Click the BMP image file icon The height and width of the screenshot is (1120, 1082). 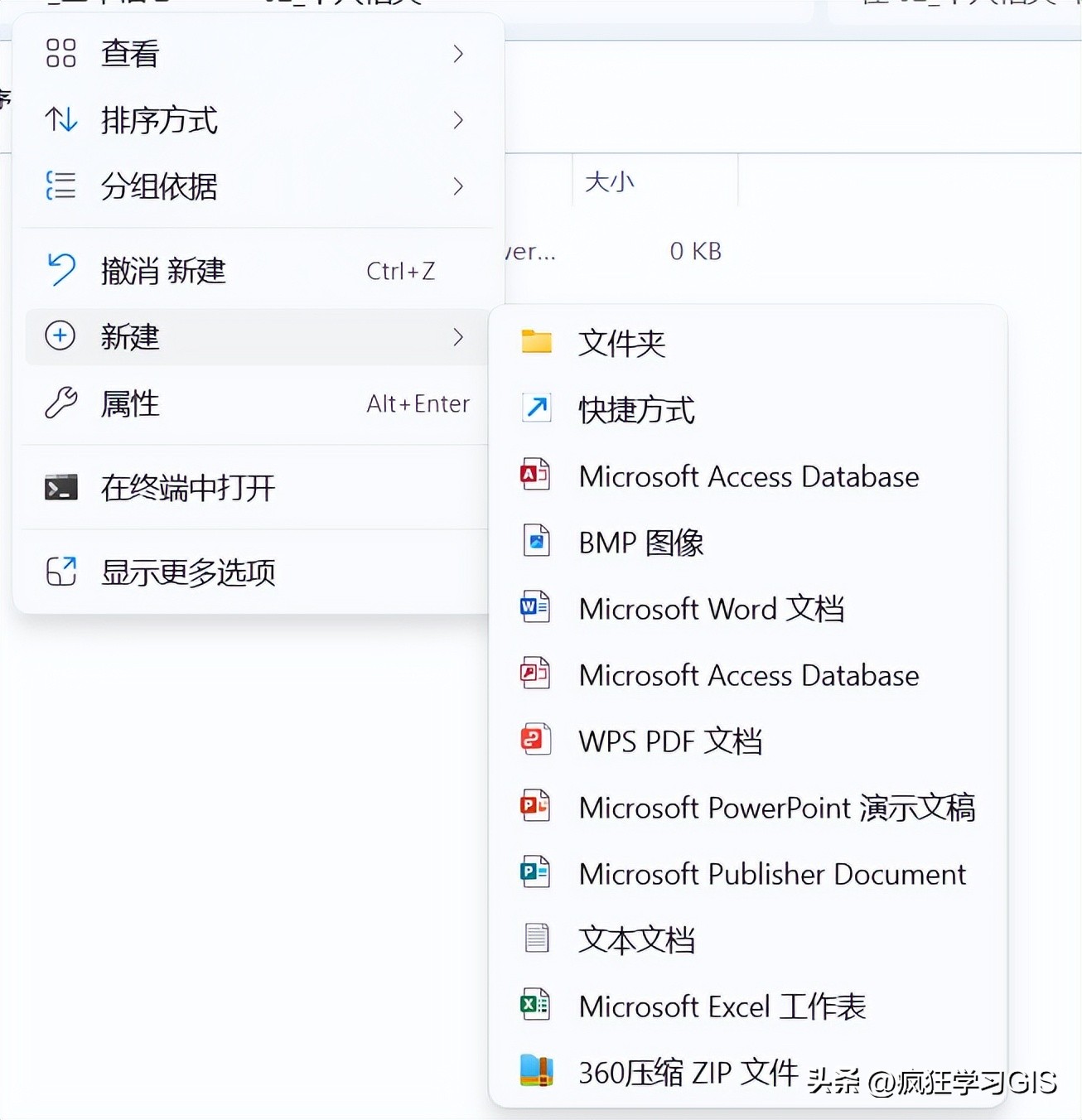[536, 541]
